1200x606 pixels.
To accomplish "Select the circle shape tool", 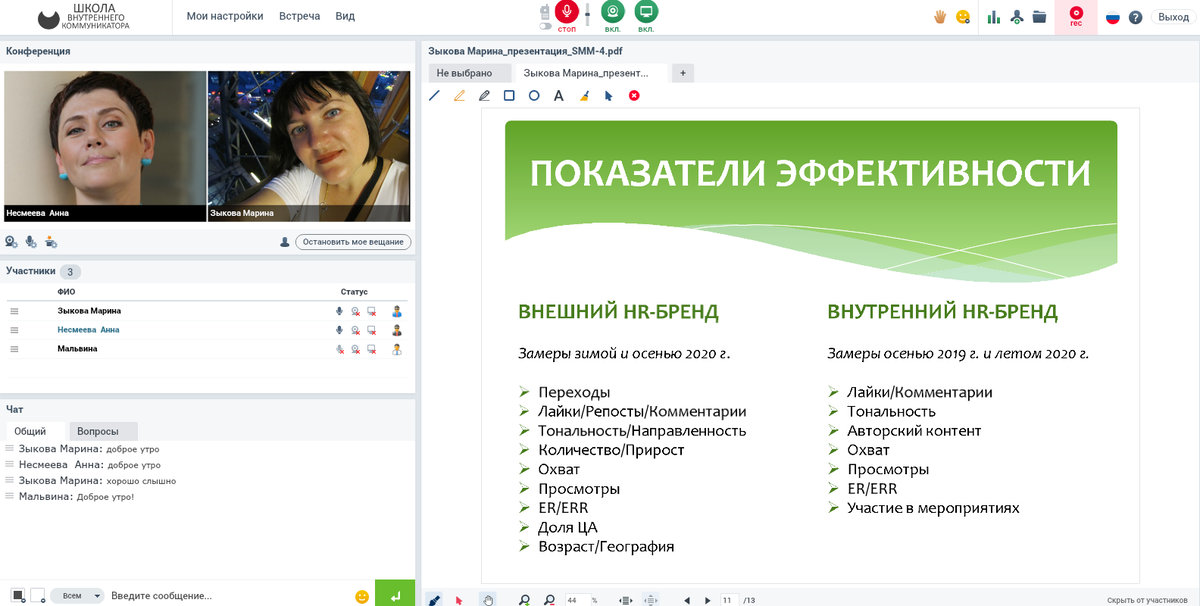I will (x=534, y=96).
